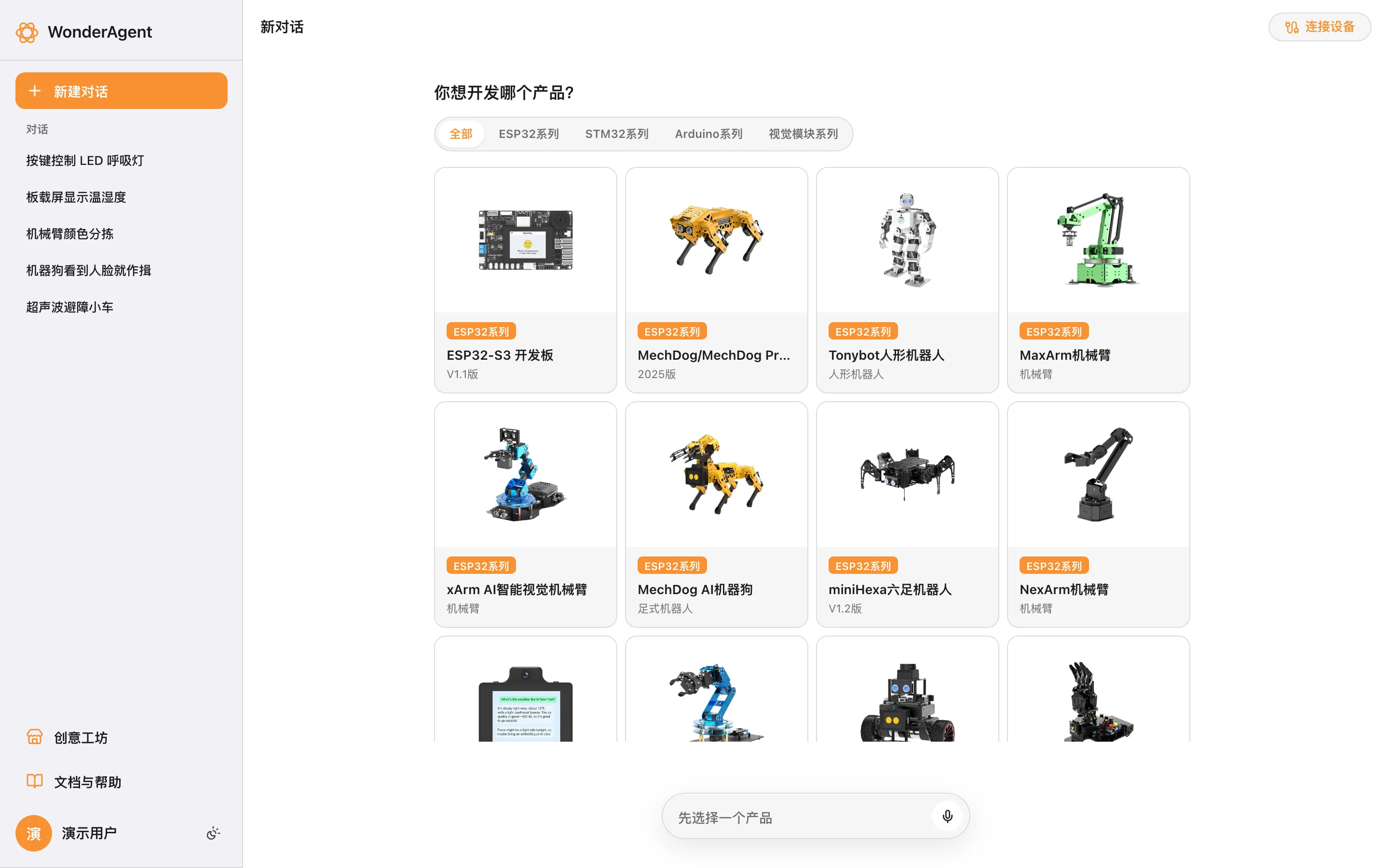This screenshot has height=868, width=1389.
Task: Open conversation 超声波避障小车
Action: [121, 307]
